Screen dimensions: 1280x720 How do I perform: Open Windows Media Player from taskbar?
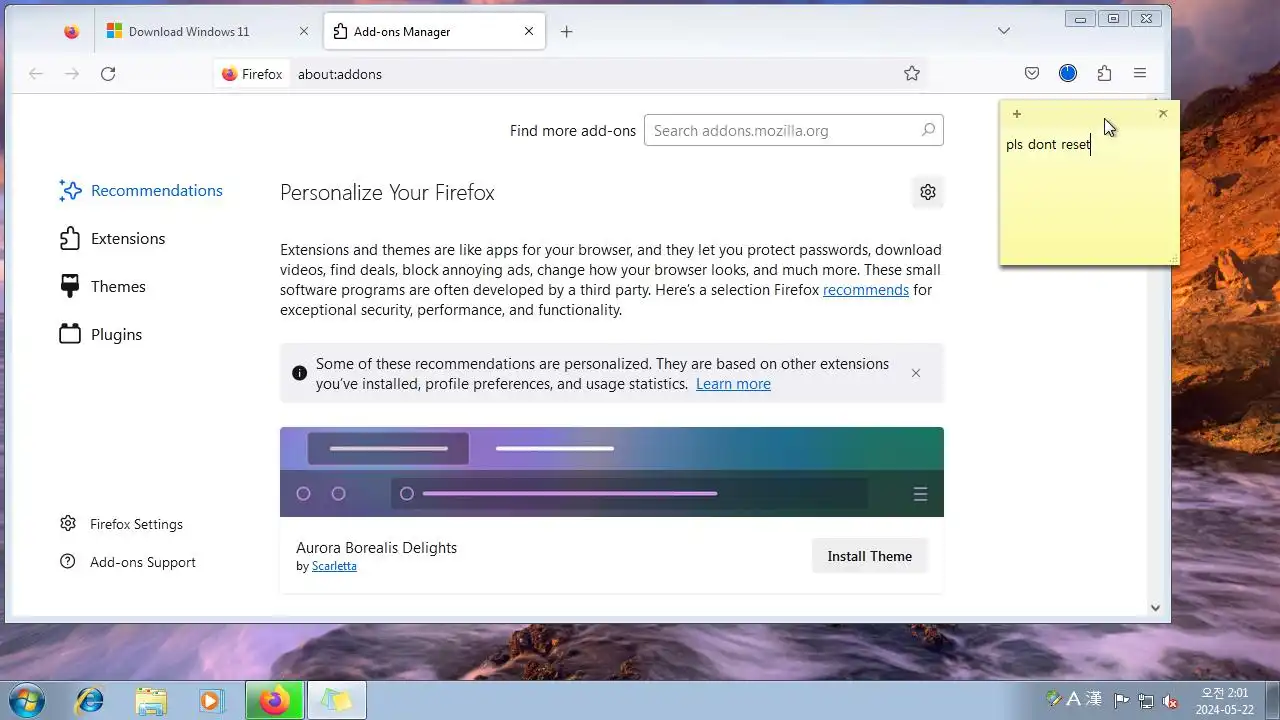211,701
